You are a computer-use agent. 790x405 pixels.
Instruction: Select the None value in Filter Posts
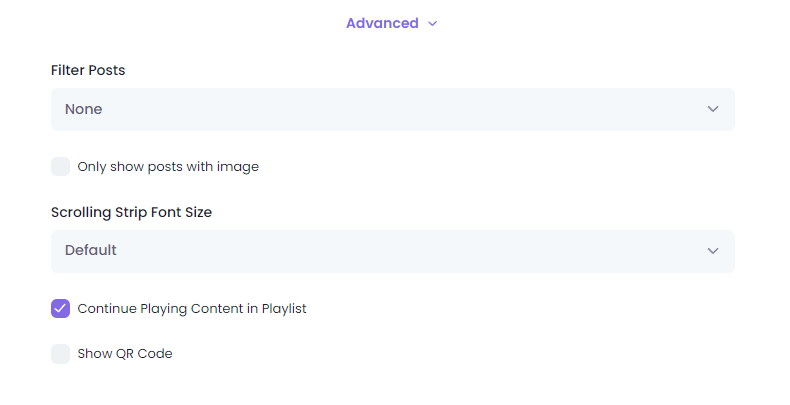tap(84, 109)
